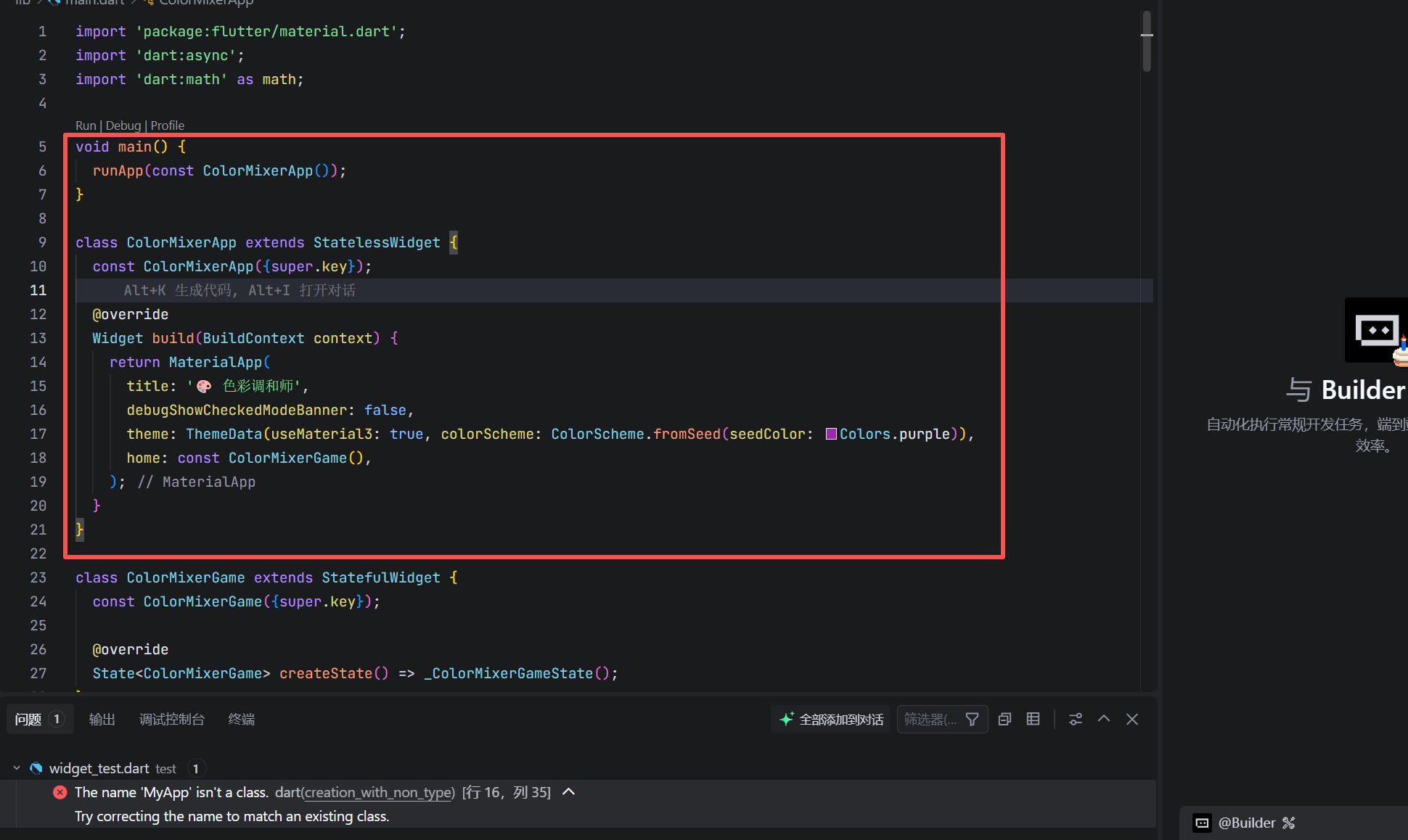Open the @Builder agent selector
This screenshot has height=840, width=1408.
tap(1246, 823)
